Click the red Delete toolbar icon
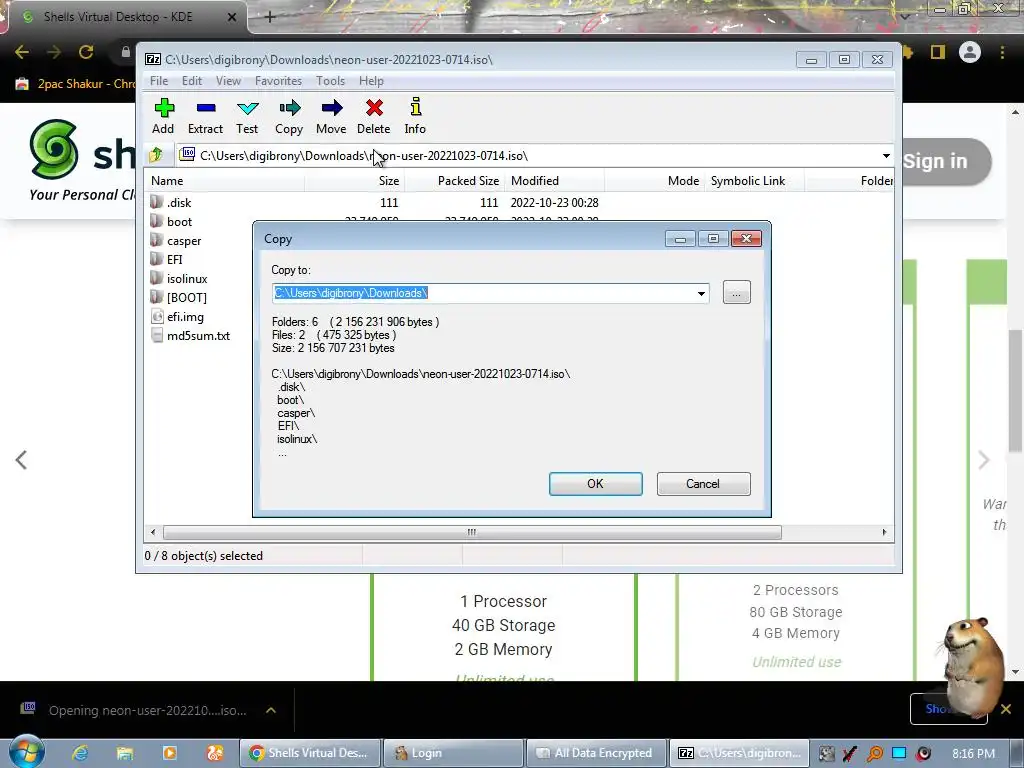The width and height of the screenshot is (1024, 768). 374,116
